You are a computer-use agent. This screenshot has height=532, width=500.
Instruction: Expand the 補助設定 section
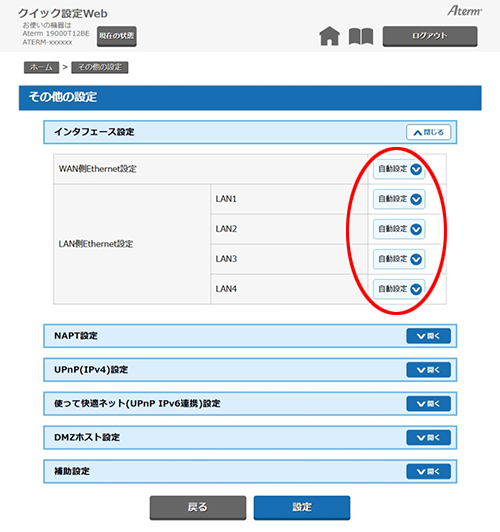428,472
